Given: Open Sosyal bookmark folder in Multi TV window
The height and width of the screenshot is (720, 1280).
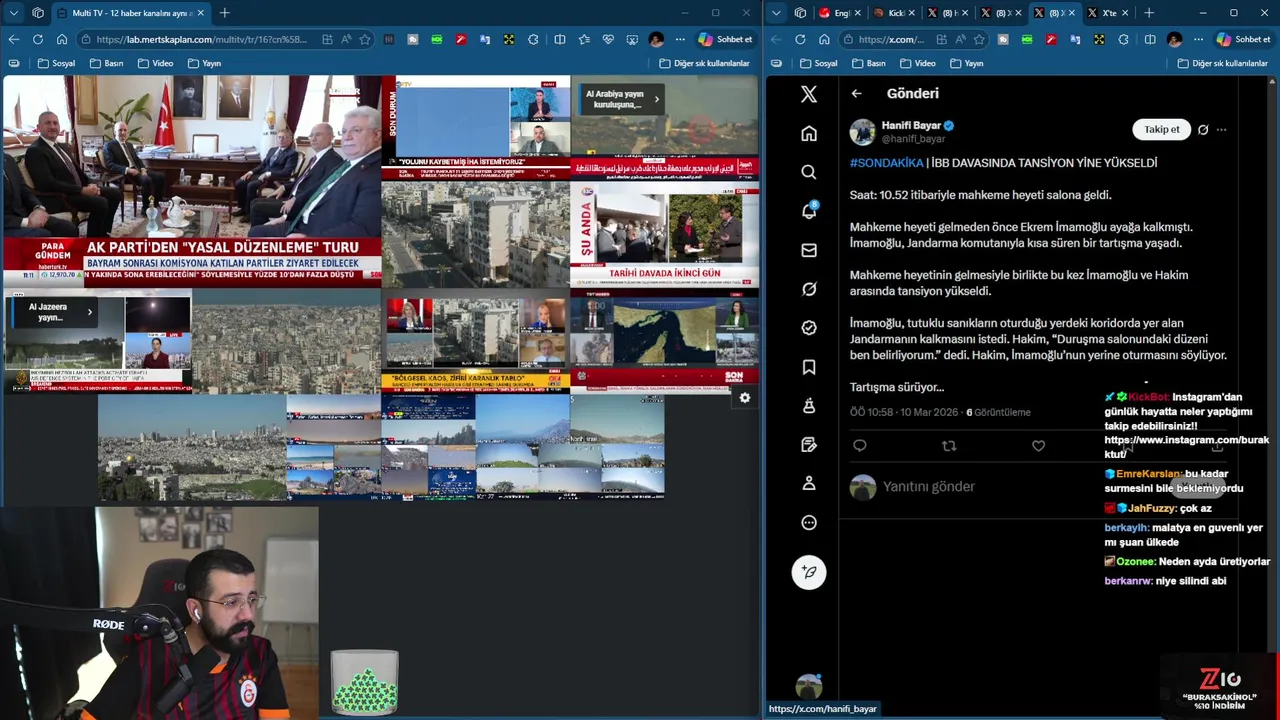Looking at the screenshot, I should (56, 63).
